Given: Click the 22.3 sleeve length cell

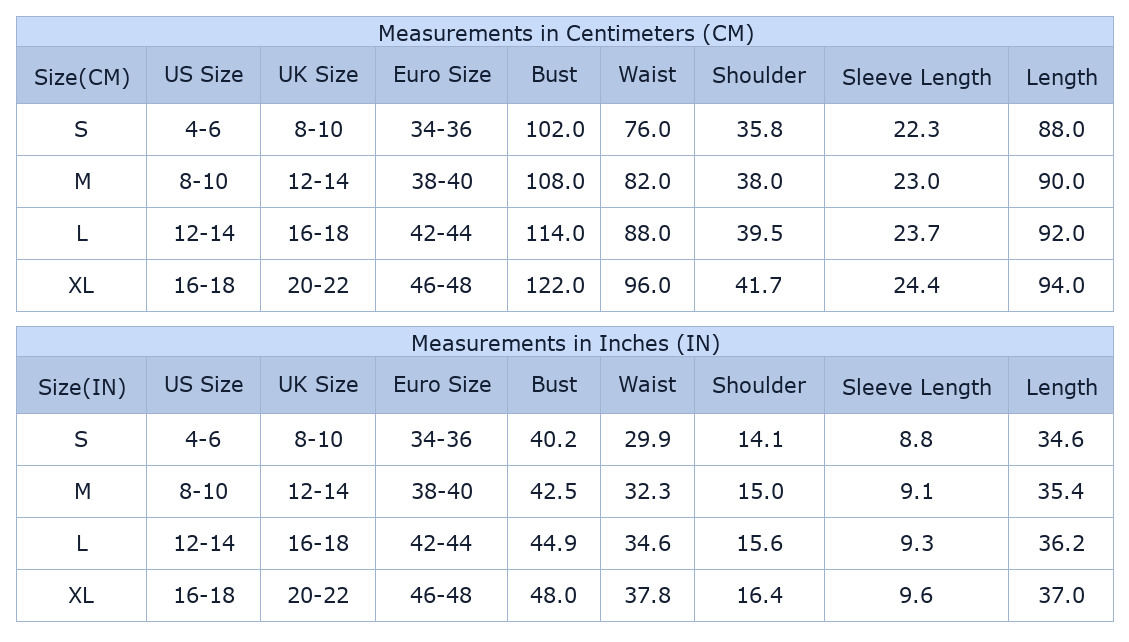Looking at the screenshot, I should pyautogui.click(x=916, y=130).
